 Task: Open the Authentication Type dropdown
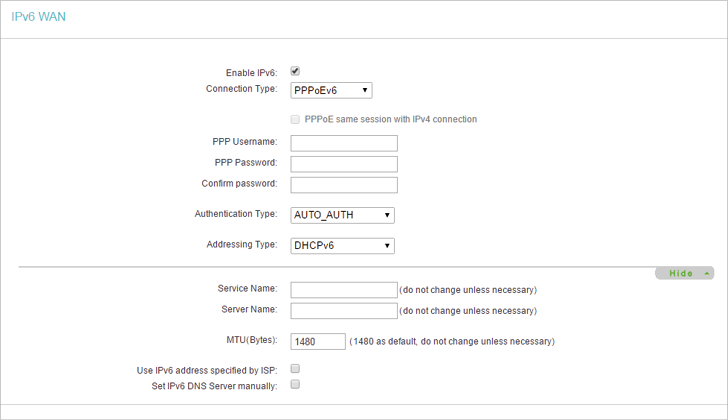343,215
